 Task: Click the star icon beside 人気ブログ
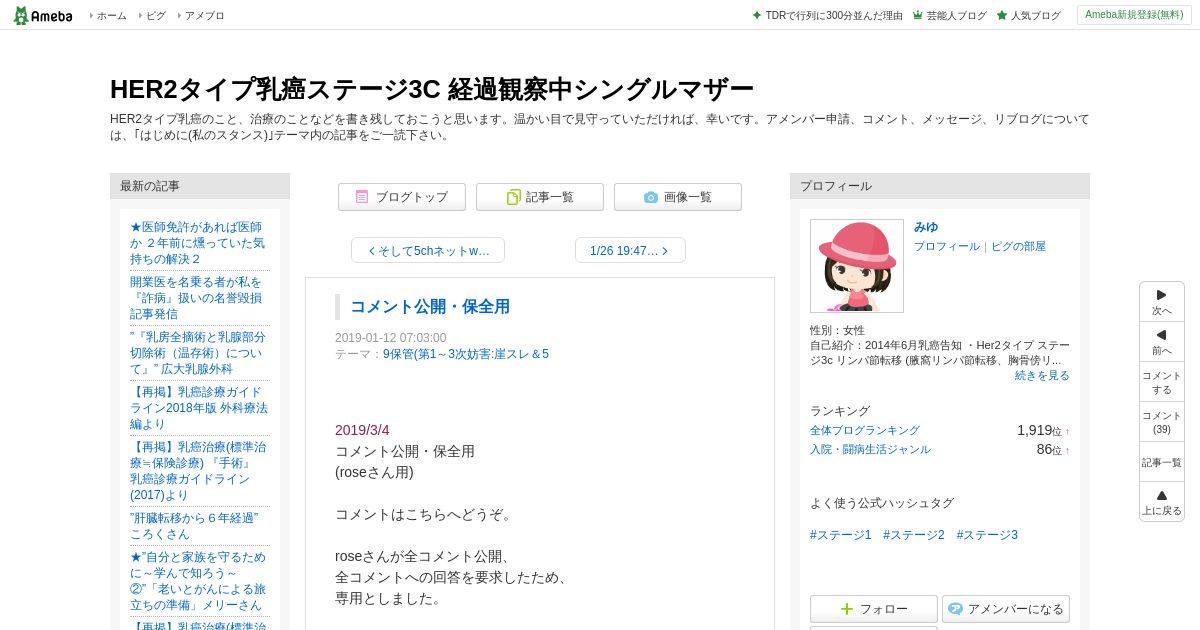pyautogui.click(x=1002, y=16)
